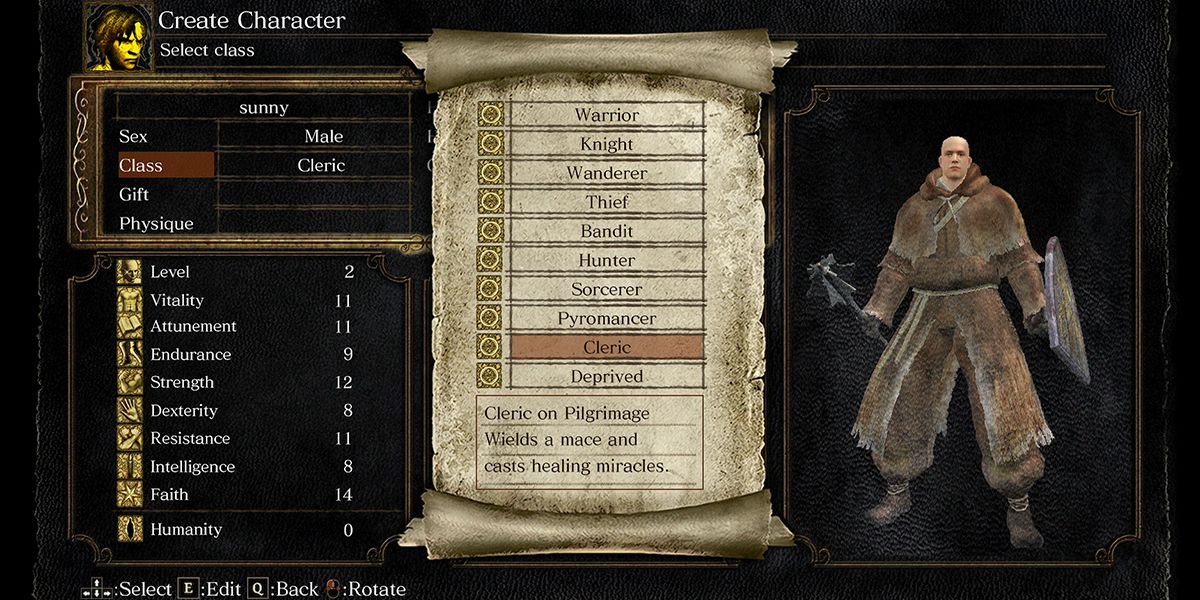
Task: Select the highlighted Cleric class
Action: click(607, 347)
